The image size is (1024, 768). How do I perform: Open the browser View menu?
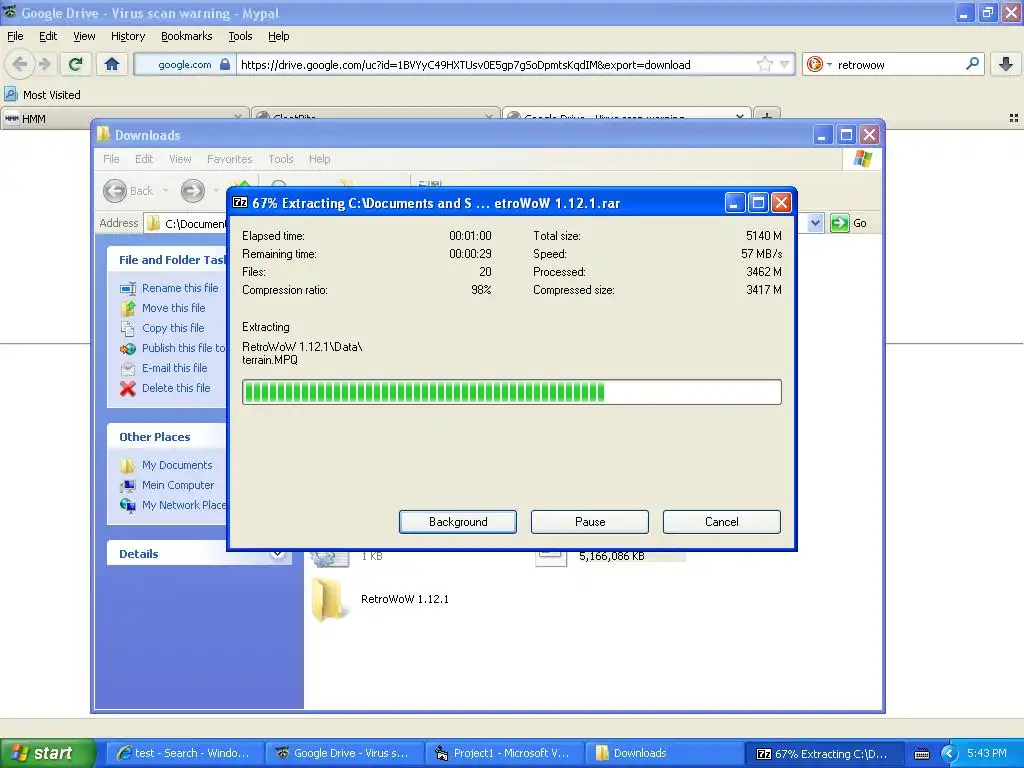pyautogui.click(x=84, y=36)
